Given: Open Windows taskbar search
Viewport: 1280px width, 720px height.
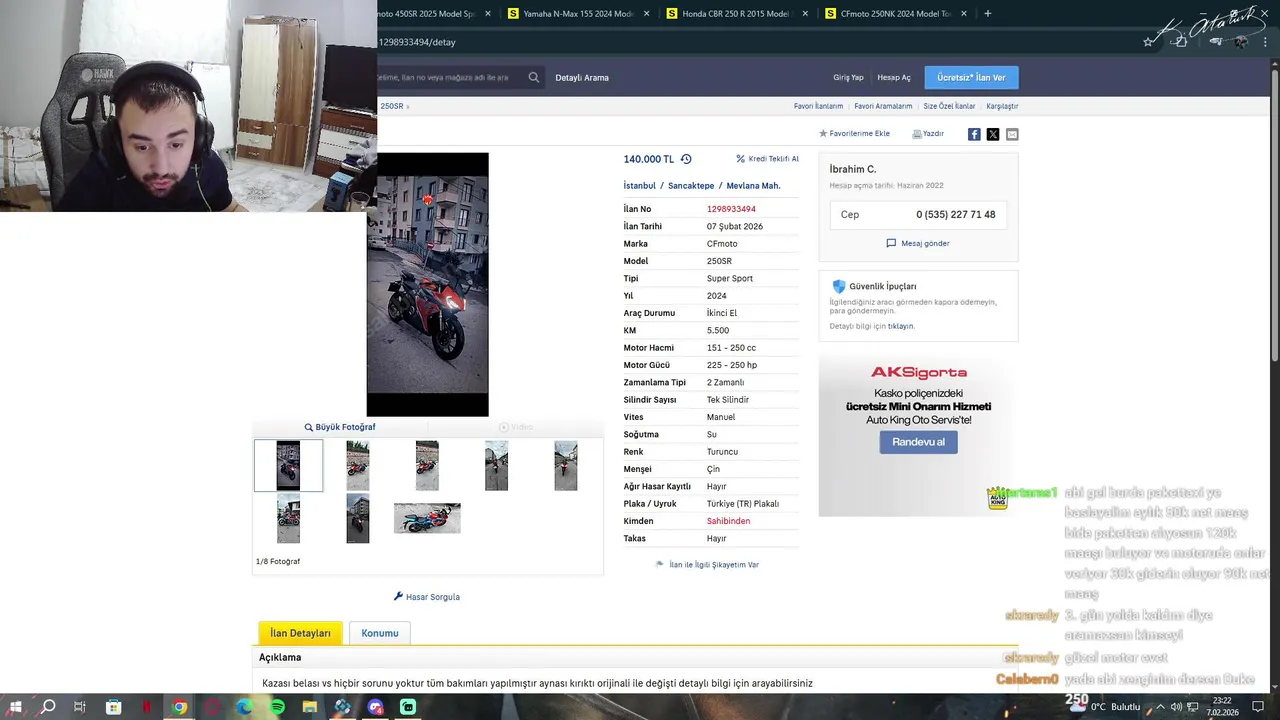Looking at the screenshot, I should tap(48, 707).
